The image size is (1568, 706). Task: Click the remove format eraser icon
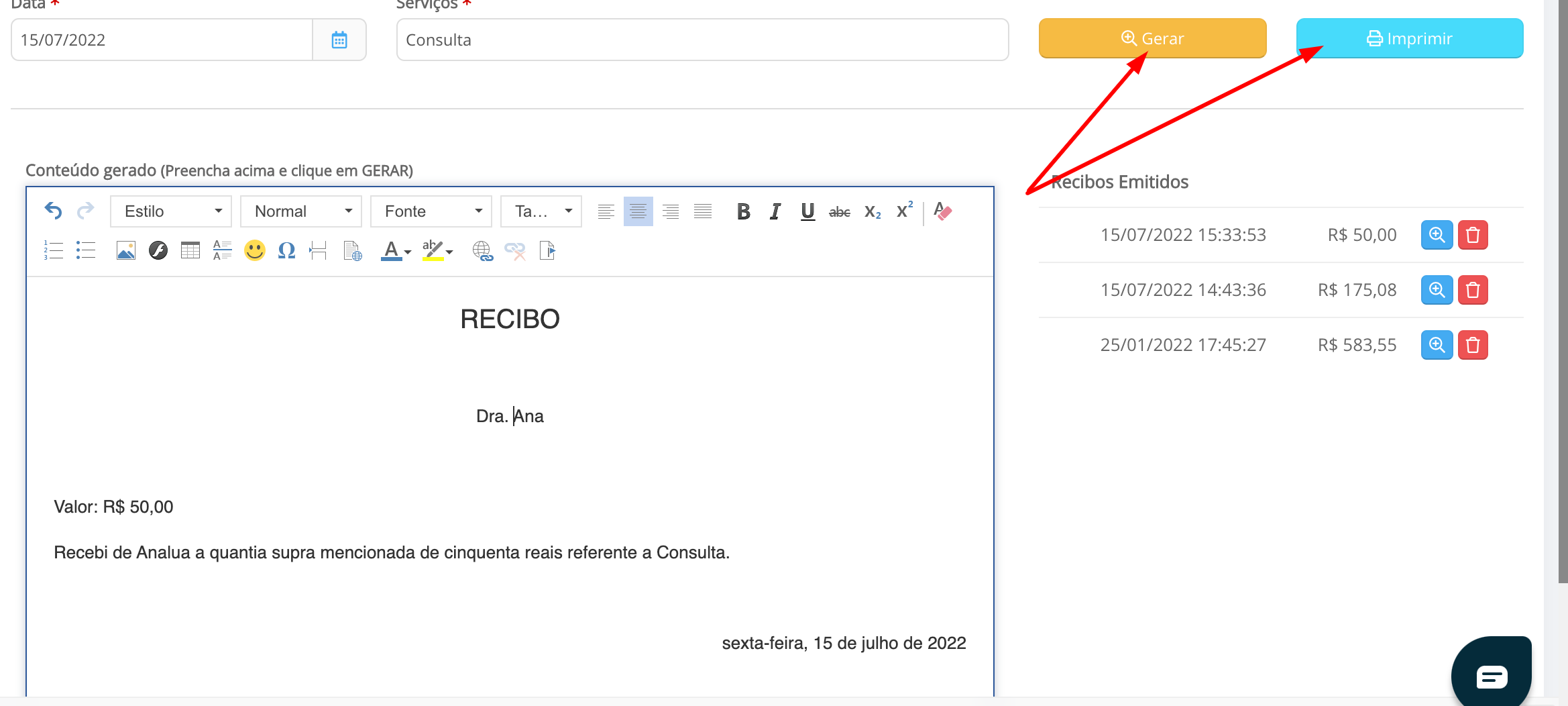(x=942, y=211)
